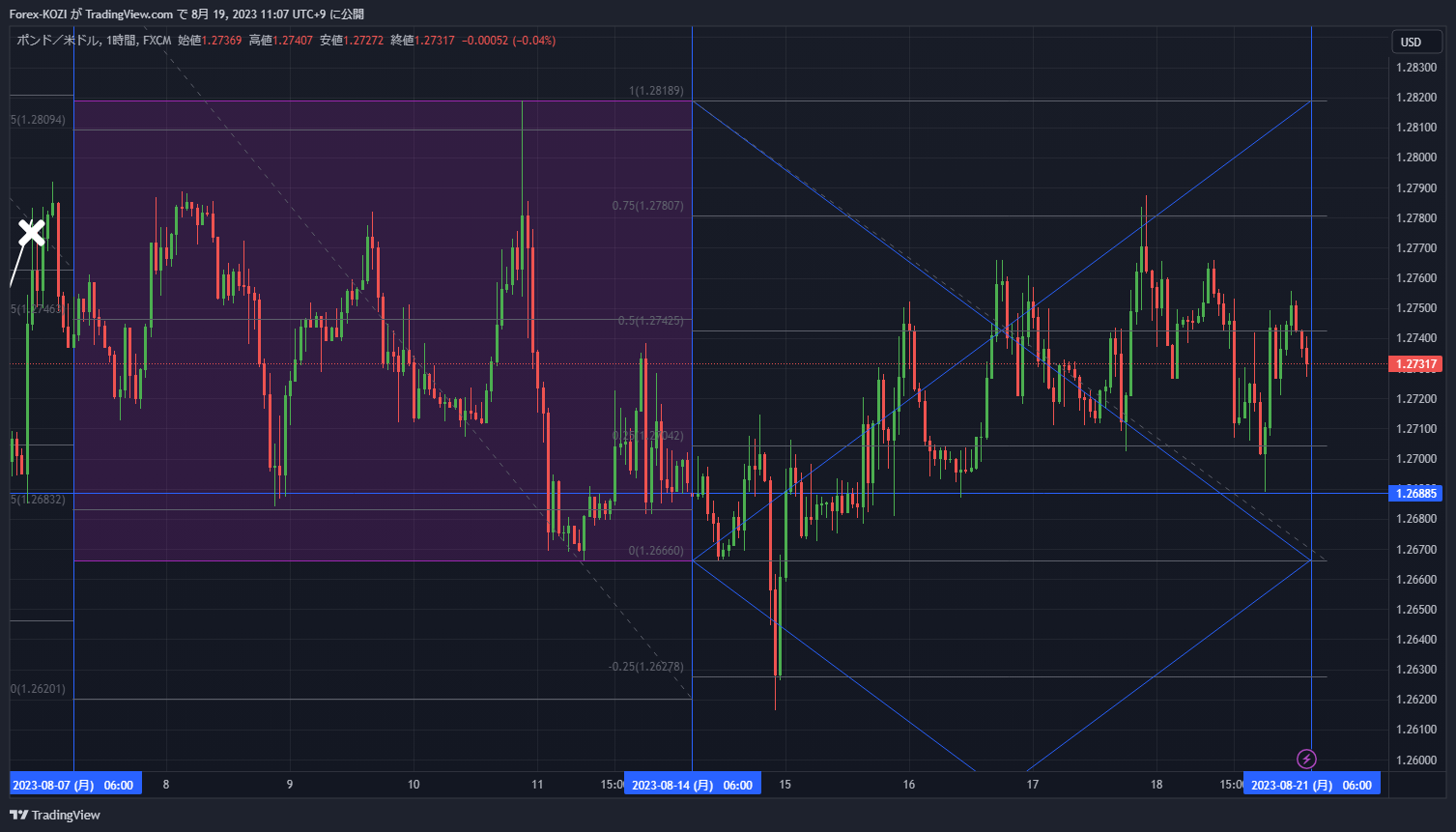Image resolution: width=1456 pixels, height=832 pixels.
Task: Click the 安値 1.27272 low value
Action: point(352,41)
